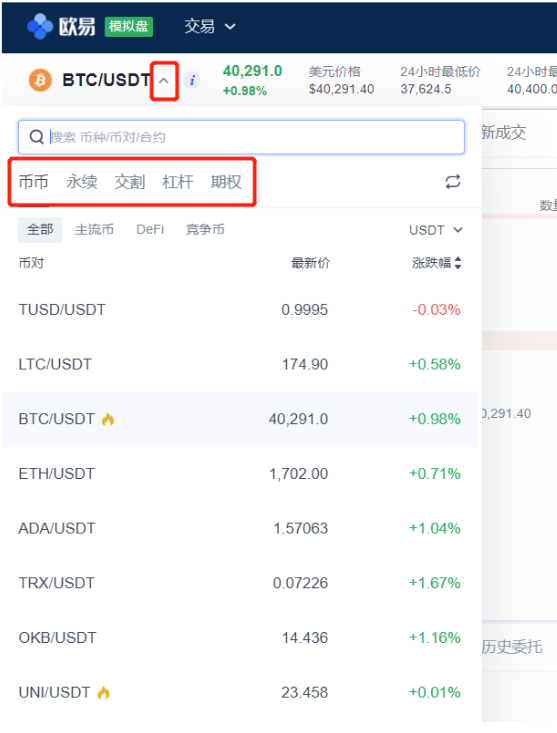Filter by 主流币 category
Viewport: 557px width, 733px height.
[x=94, y=230]
